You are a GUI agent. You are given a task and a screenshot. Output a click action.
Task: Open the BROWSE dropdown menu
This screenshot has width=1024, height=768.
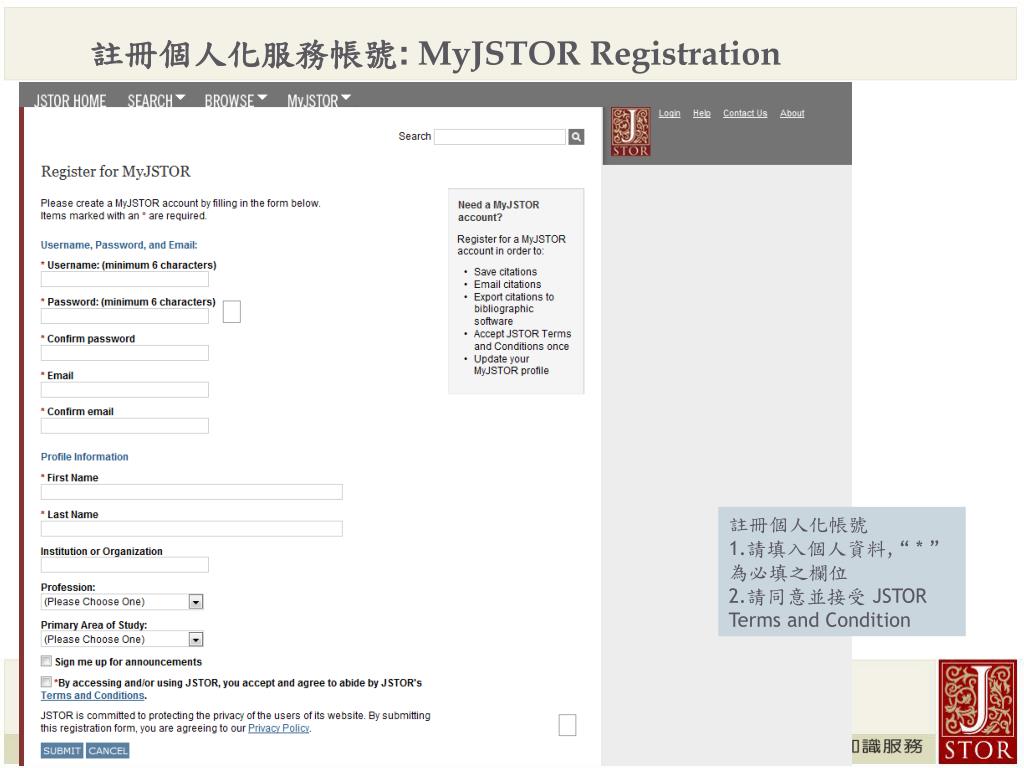click(x=236, y=101)
